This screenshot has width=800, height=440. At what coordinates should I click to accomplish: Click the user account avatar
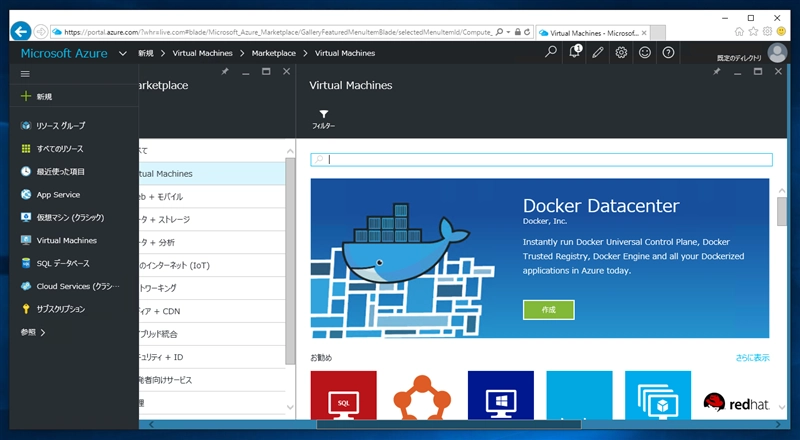point(777,53)
